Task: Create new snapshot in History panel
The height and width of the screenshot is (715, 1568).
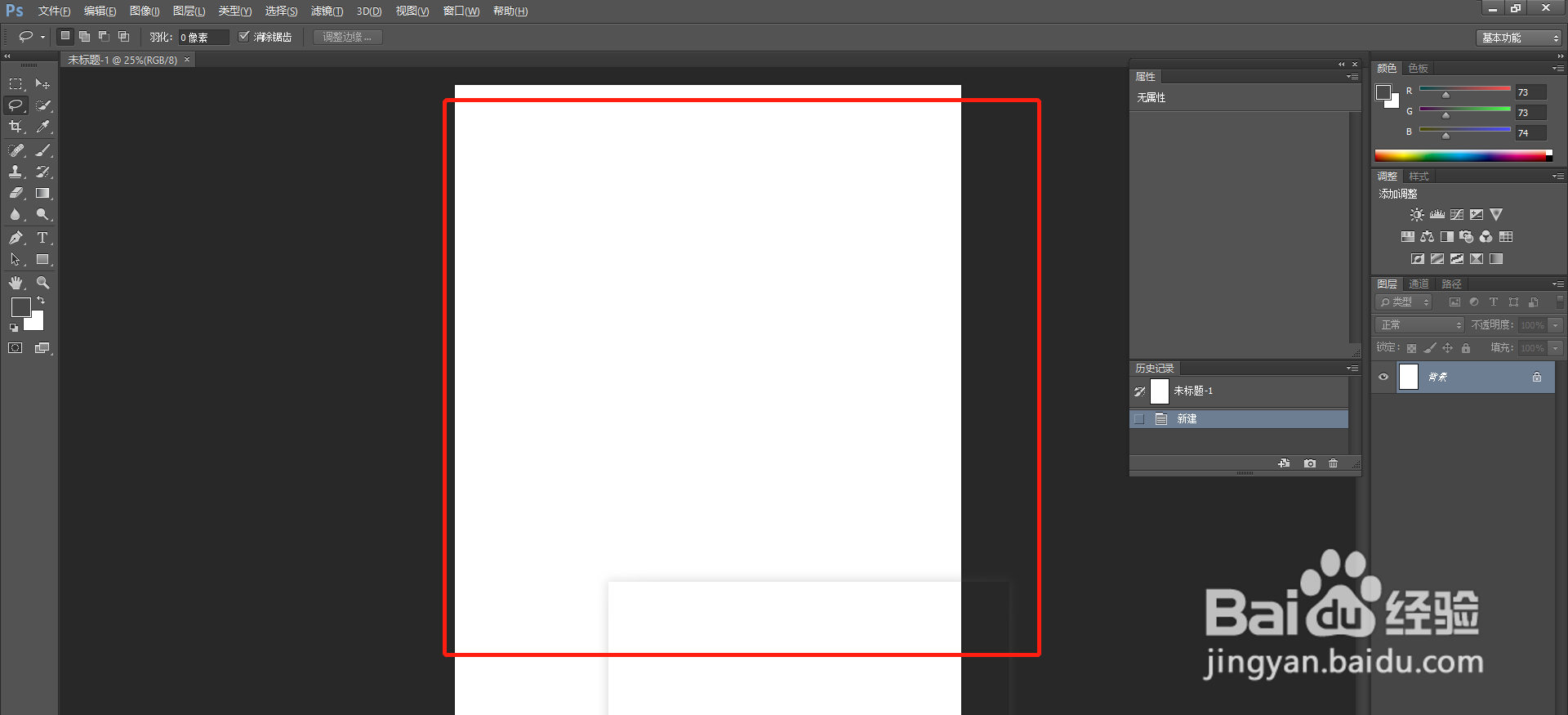Action: pyautogui.click(x=1310, y=463)
